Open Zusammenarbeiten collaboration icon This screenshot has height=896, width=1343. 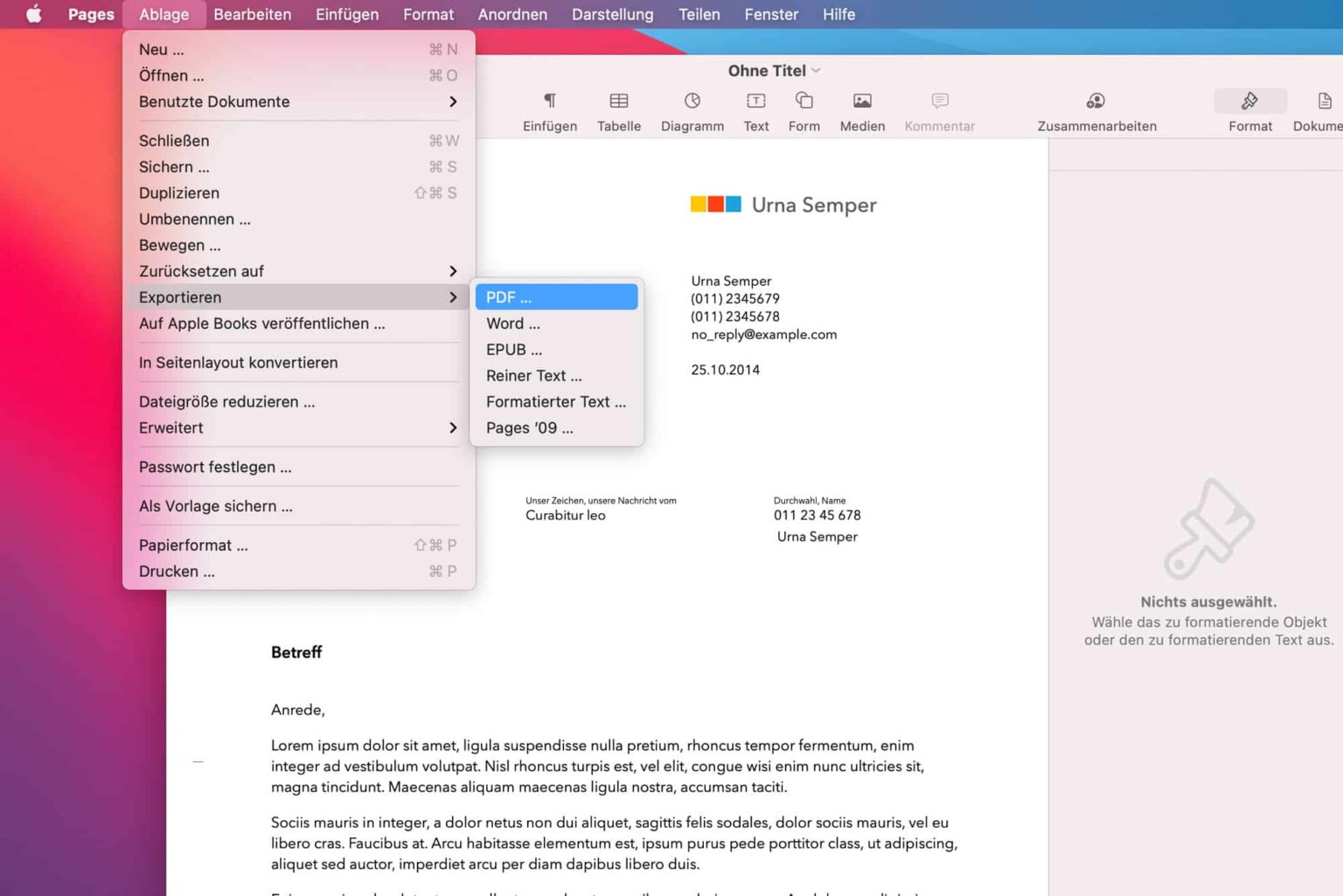click(1096, 101)
